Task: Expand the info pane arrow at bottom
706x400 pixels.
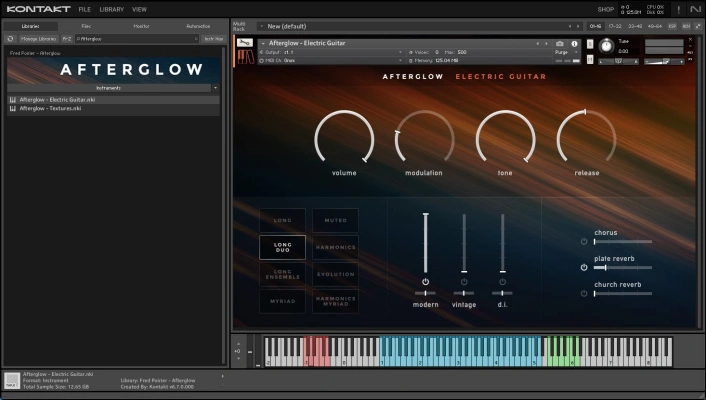Action: pos(222,376)
